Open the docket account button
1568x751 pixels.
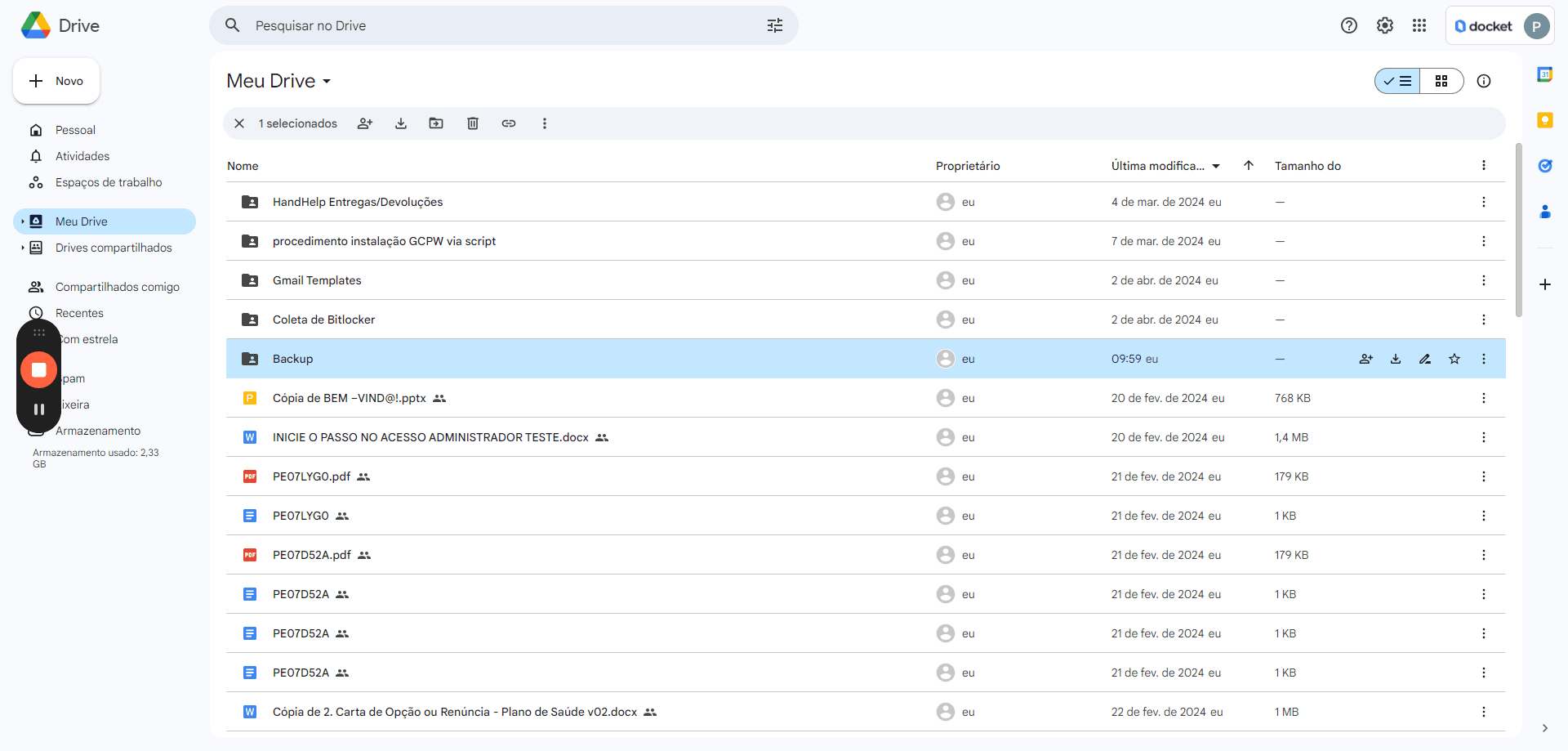pyautogui.click(x=1500, y=26)
